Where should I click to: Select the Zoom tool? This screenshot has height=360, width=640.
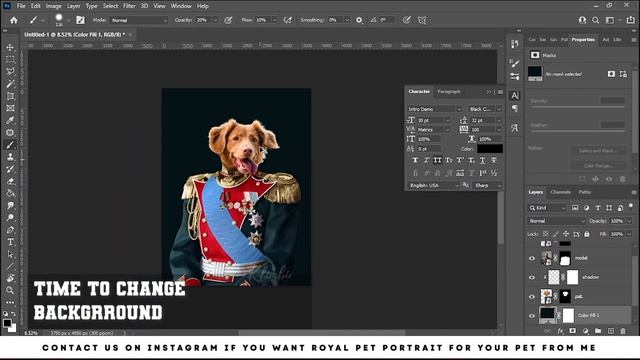[10, 290]
